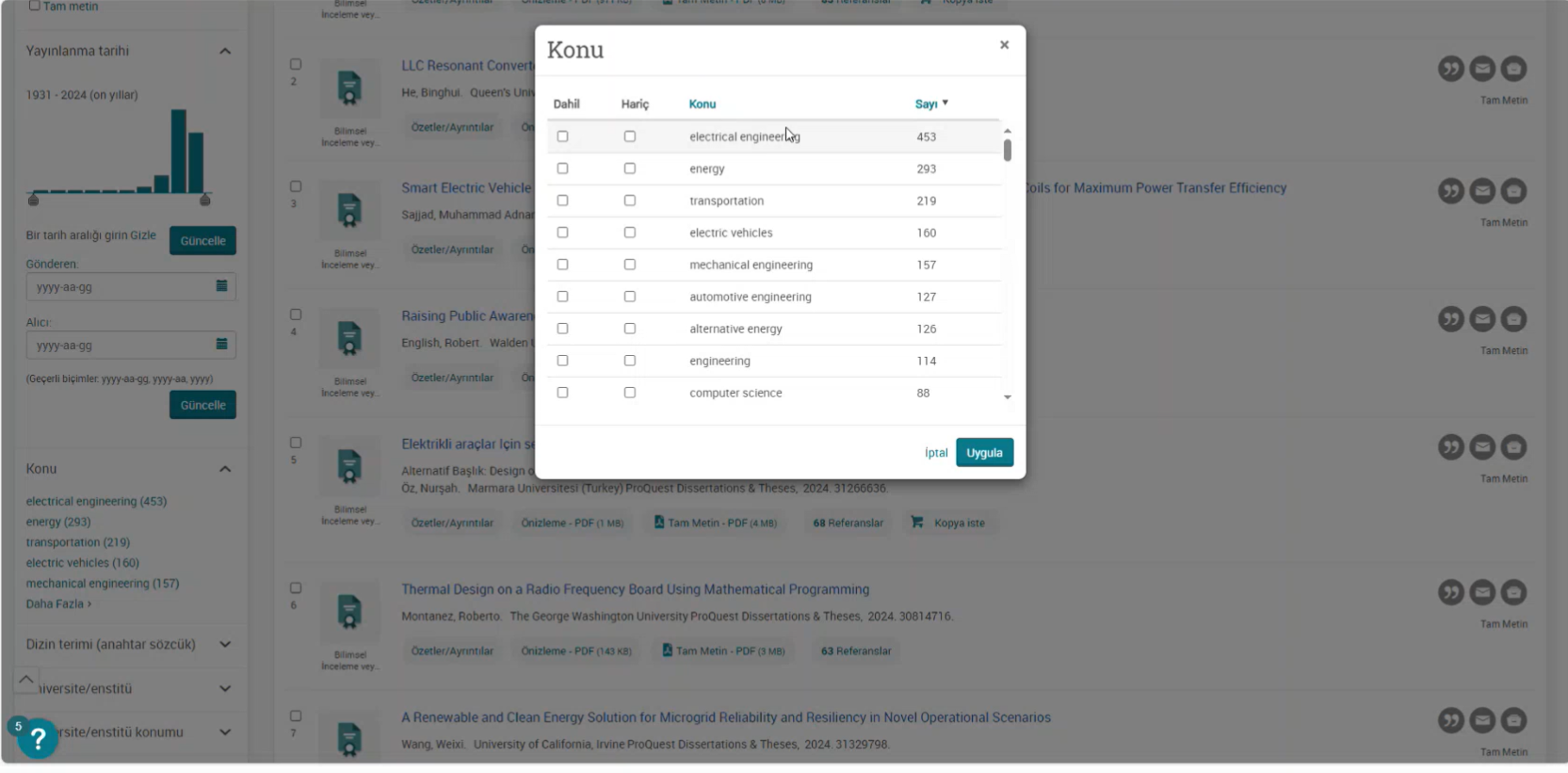Collapse the Konu sidebar section
Image resolution: width=1568 pixels, height=773 pixels.
pos(225,469)
